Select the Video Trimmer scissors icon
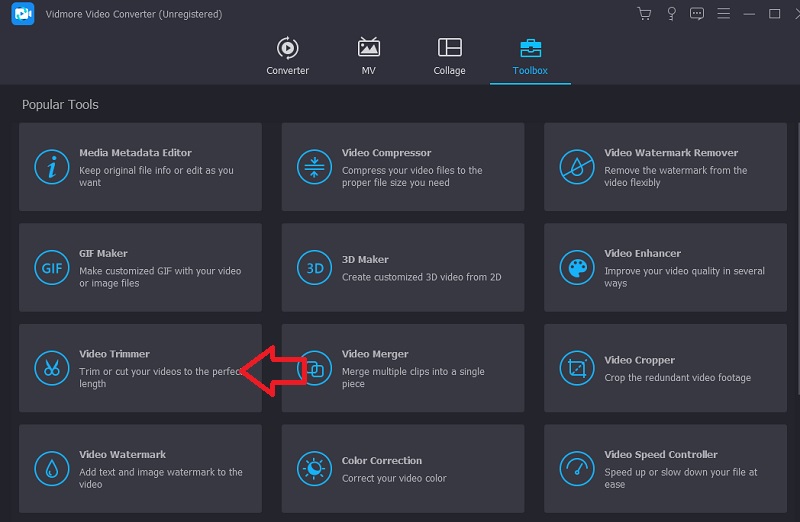The height and width of the screenshot is (522, 800). (49, 368)
